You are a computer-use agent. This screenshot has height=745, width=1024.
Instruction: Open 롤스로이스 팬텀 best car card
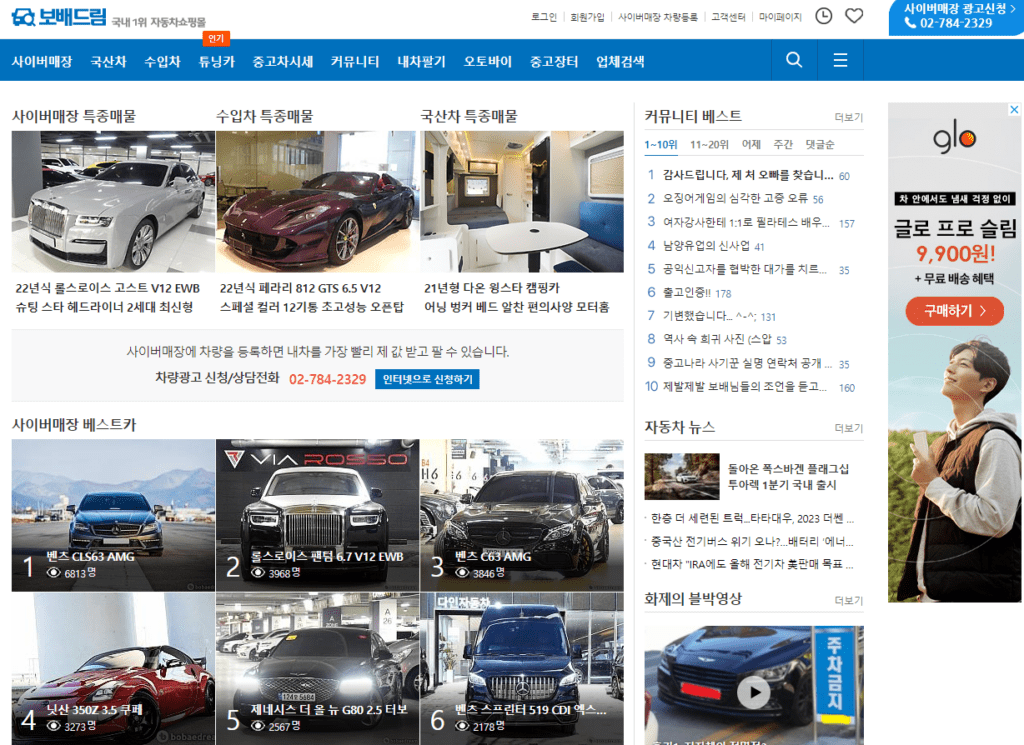click(x=317, y=515)
